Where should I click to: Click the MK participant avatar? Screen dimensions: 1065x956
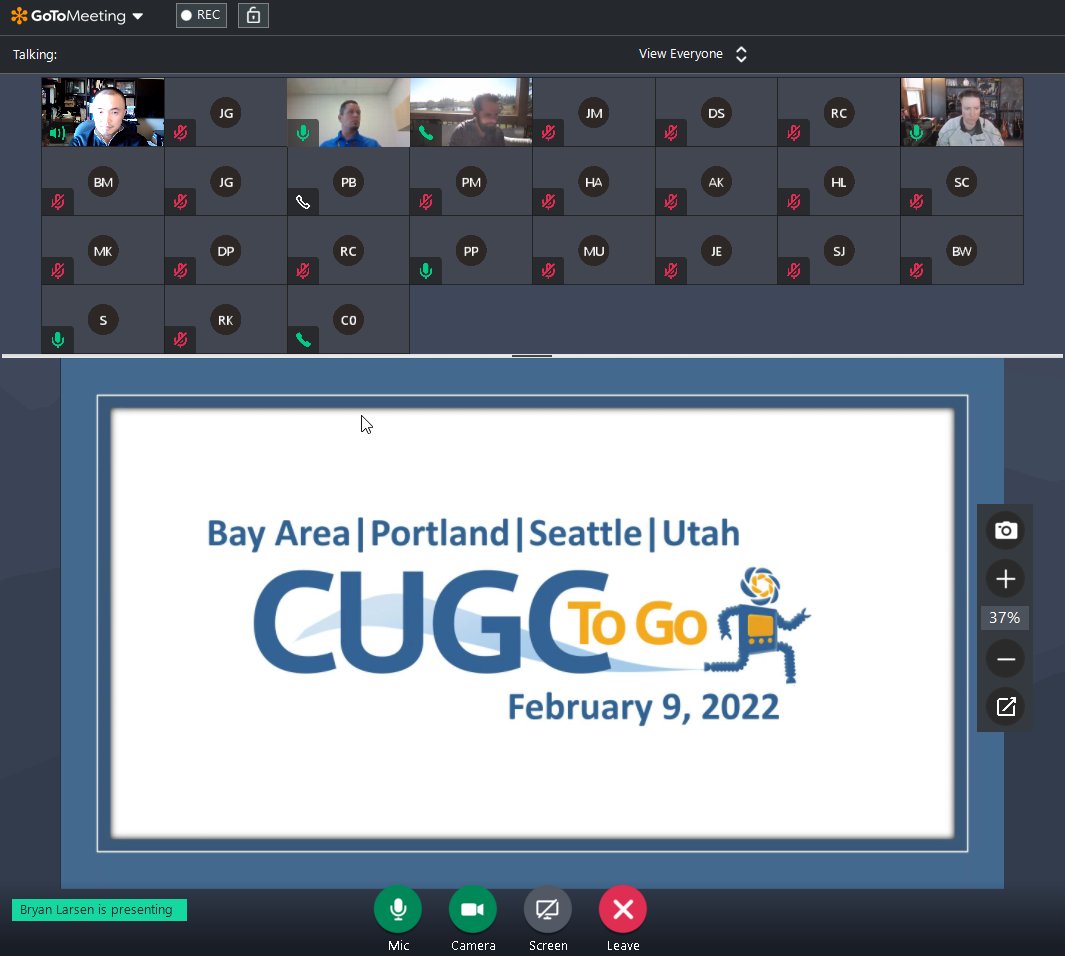[103, 251]
